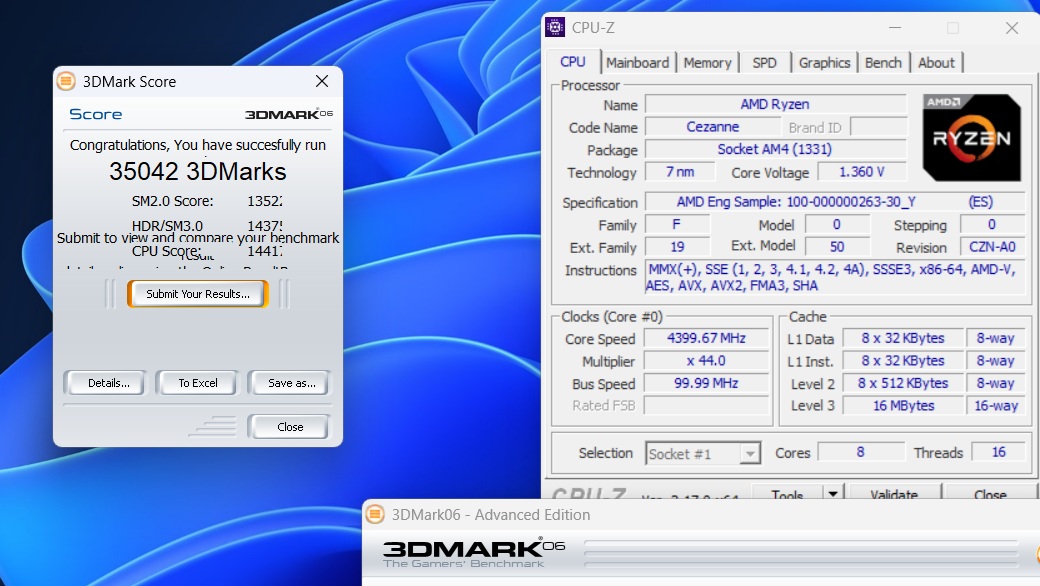Screen dimensions: 1040x586
Task: Click the Level 3 16-way value
Action: point(996,405)
